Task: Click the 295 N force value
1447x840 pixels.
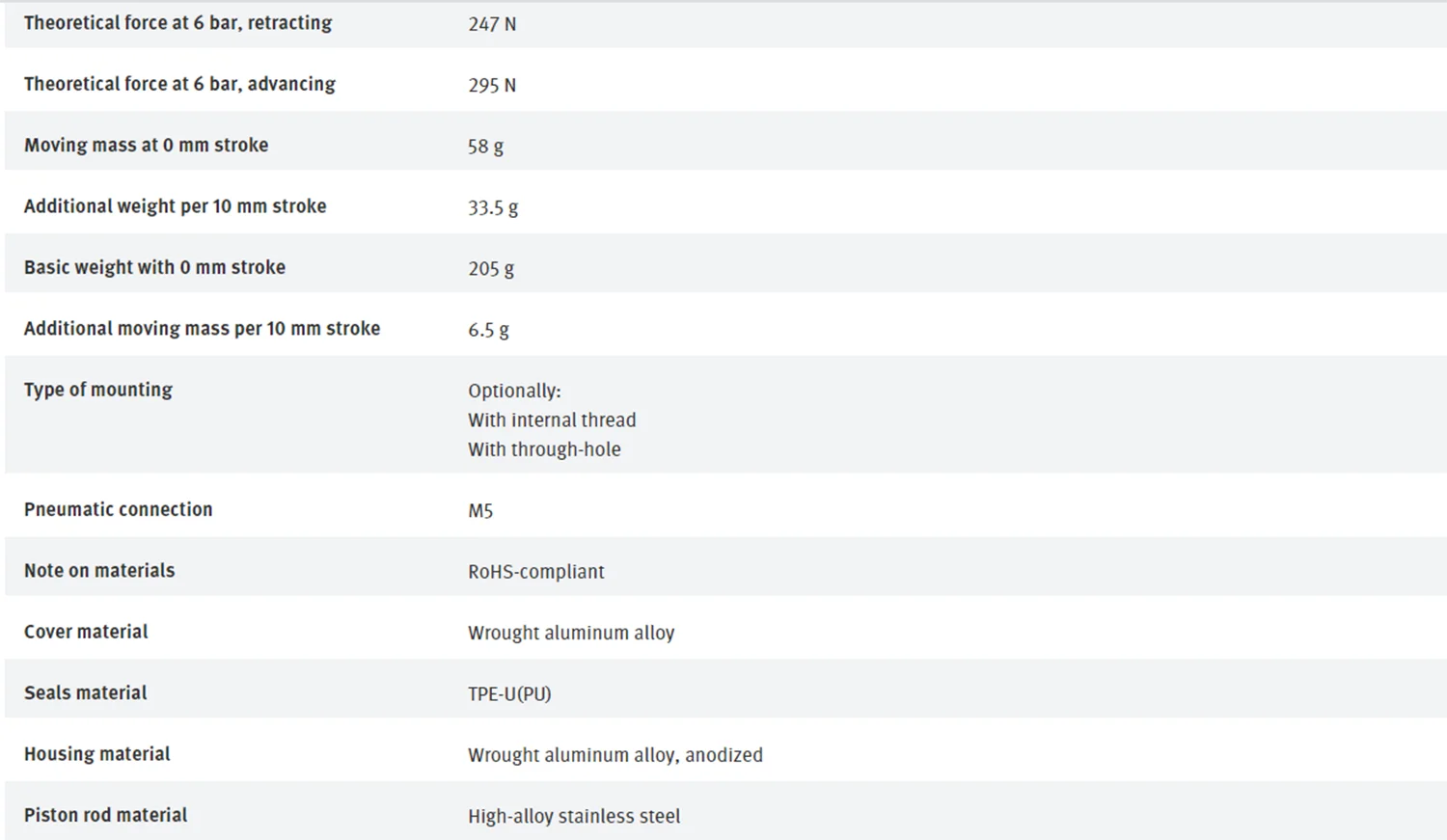Action: (x=492, y=85)
